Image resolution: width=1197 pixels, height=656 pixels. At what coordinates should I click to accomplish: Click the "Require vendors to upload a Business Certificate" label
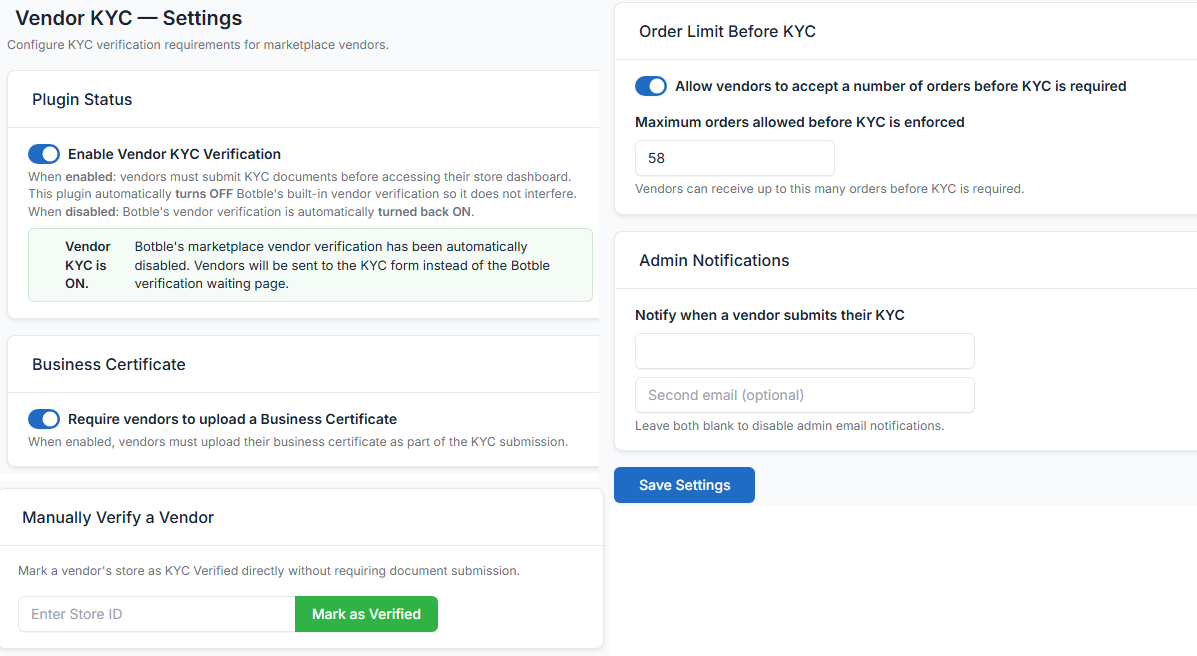click(x=232, y=419)
